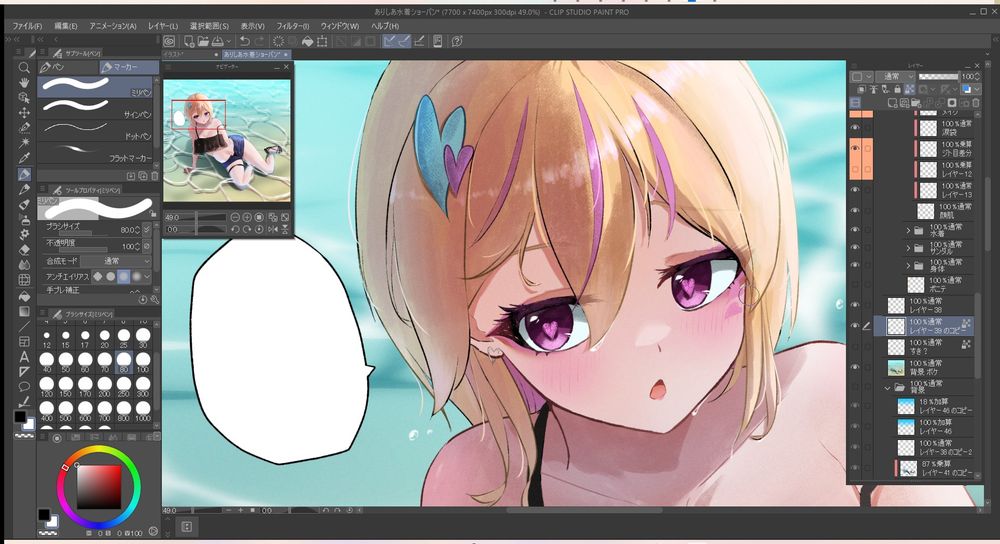The height and width of the screenshot is (544, 1000).
Task: Collapse the 背景 layer folder
Action: point(887,387)
